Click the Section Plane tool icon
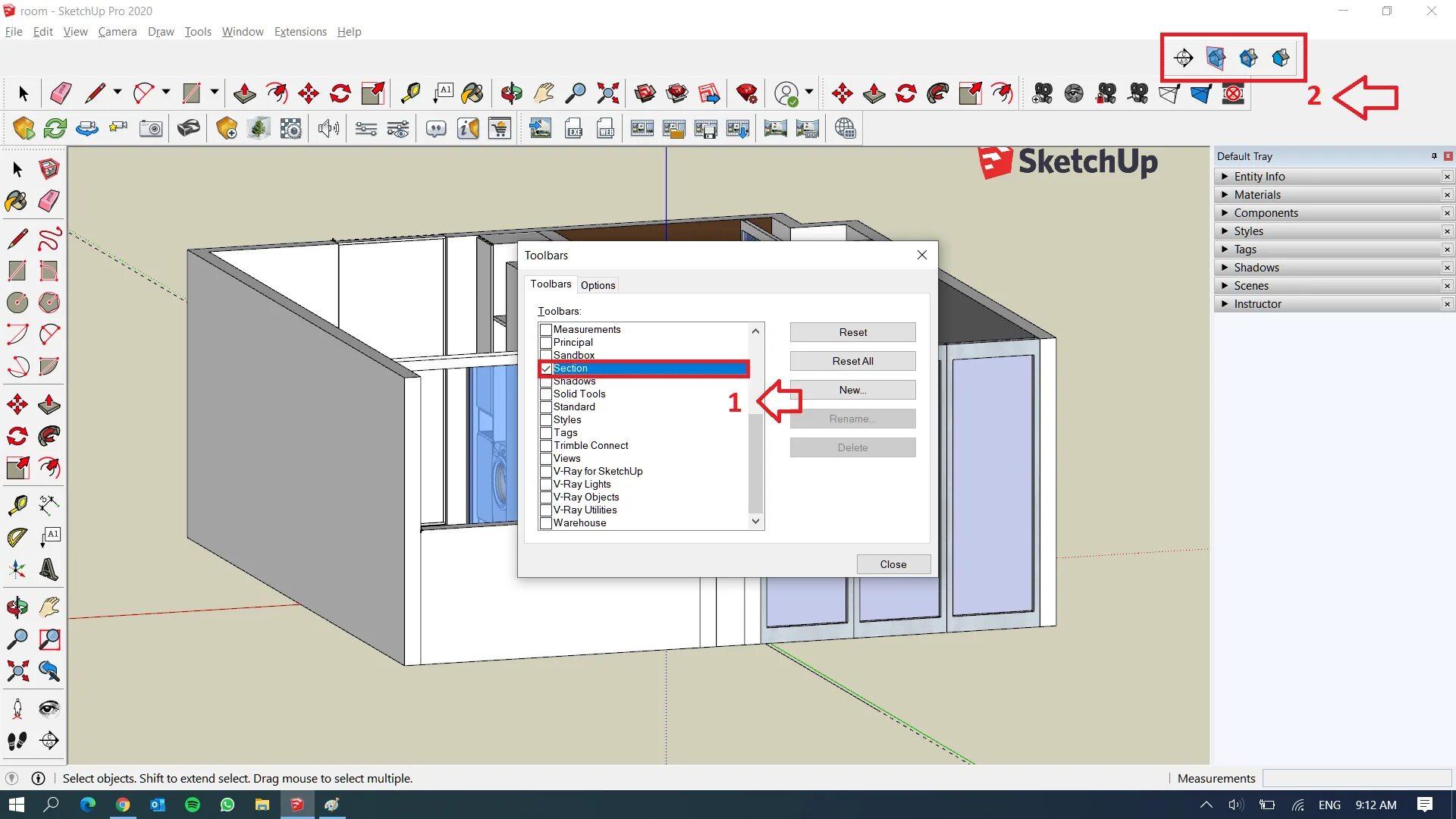1456x819 pixels. [x=1183, y=58]
